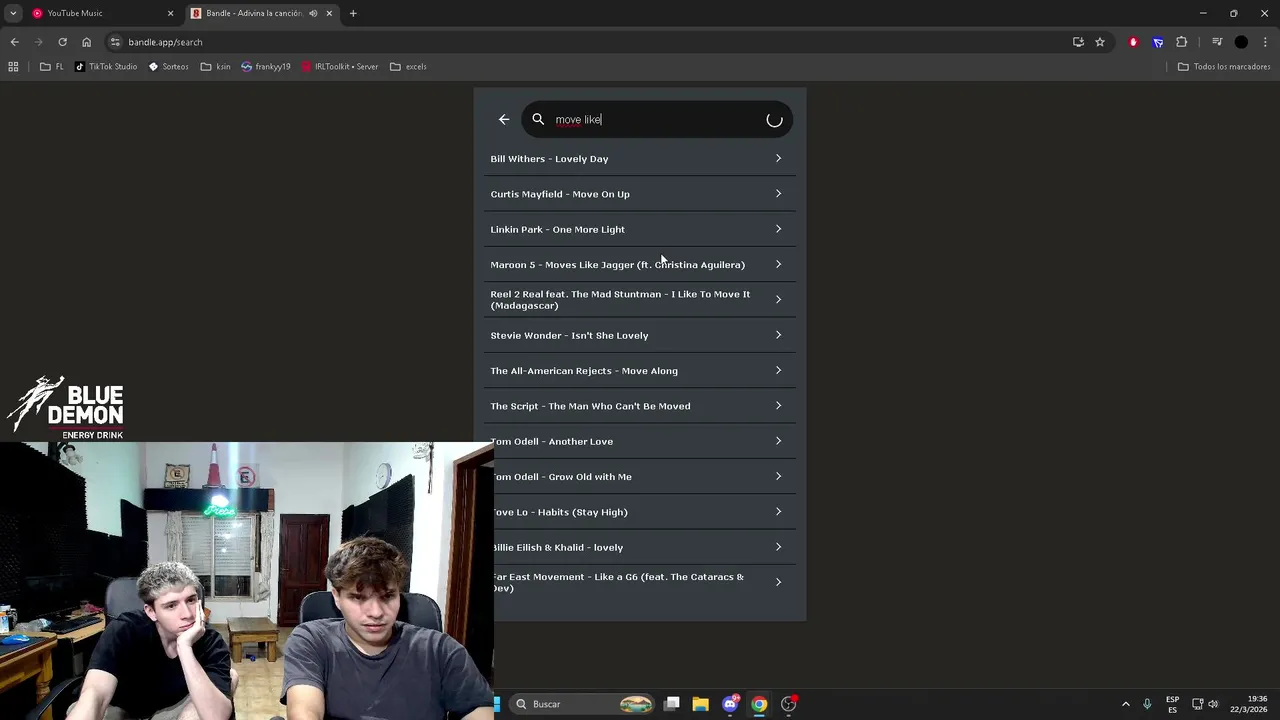Install app icon in address bar
The image size is (1280, 720).
pos(1078,42)
